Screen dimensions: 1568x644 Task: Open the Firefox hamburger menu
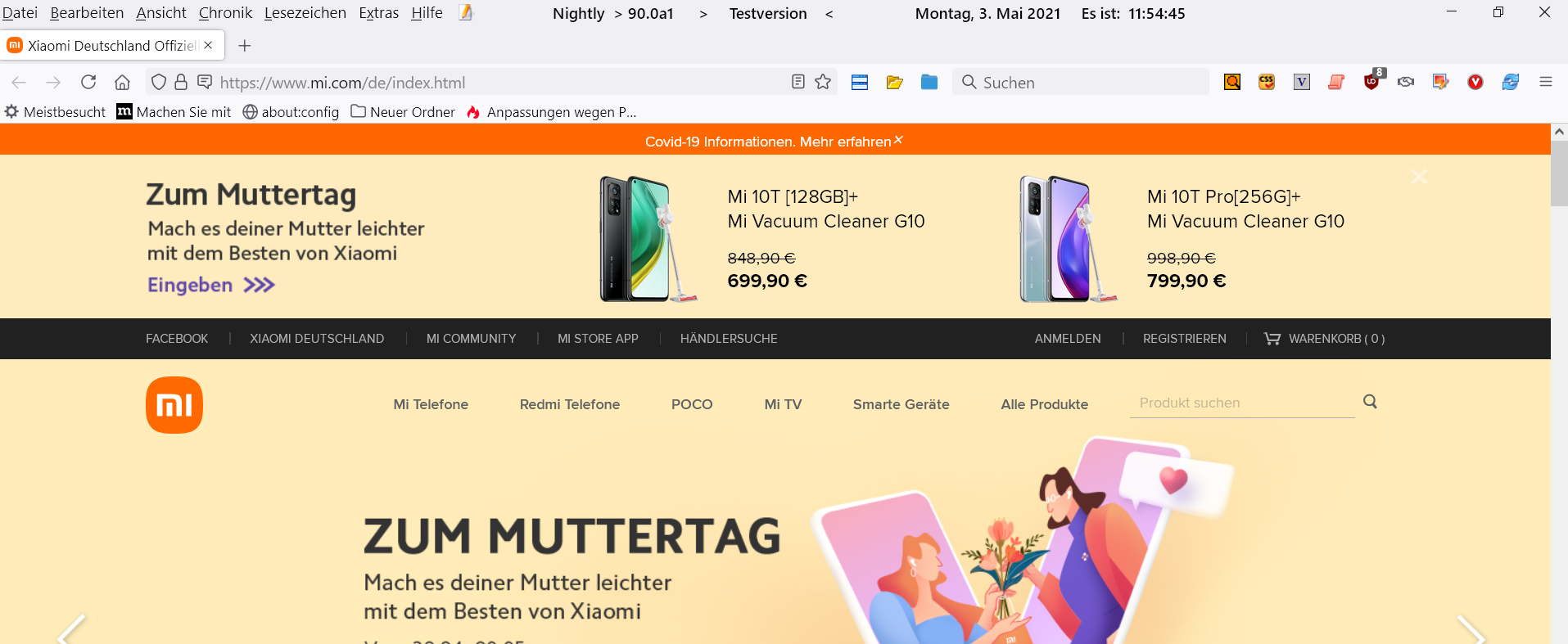(x=1546, y=82)
